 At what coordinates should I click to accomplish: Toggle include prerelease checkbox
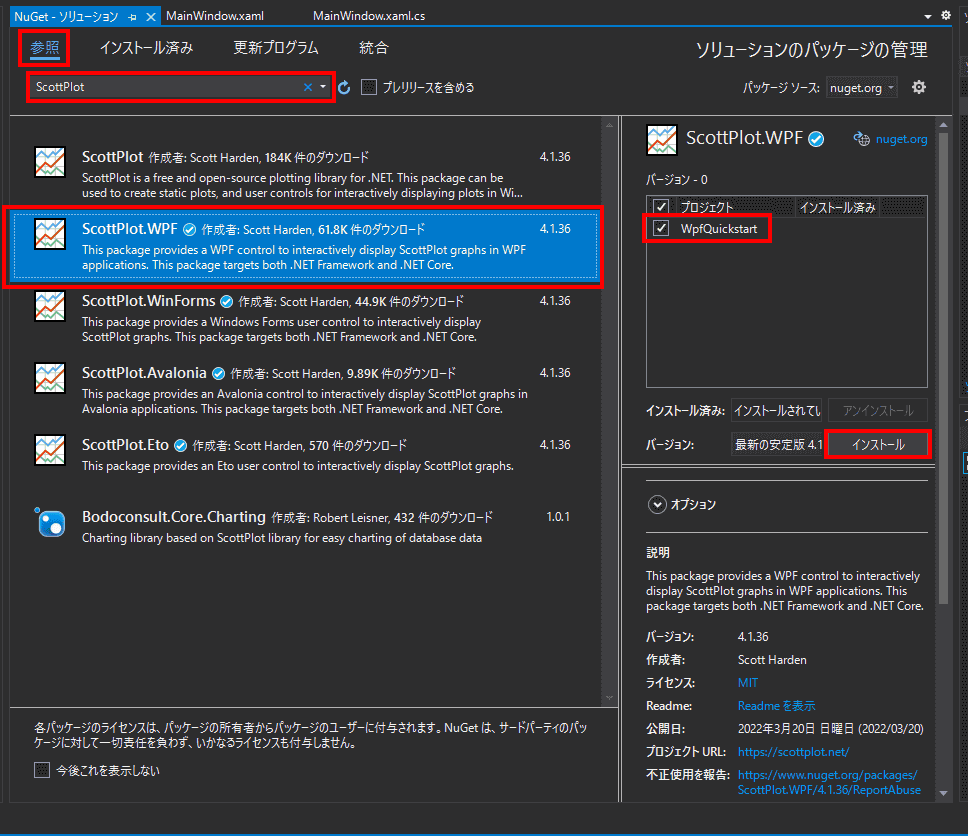369,88
